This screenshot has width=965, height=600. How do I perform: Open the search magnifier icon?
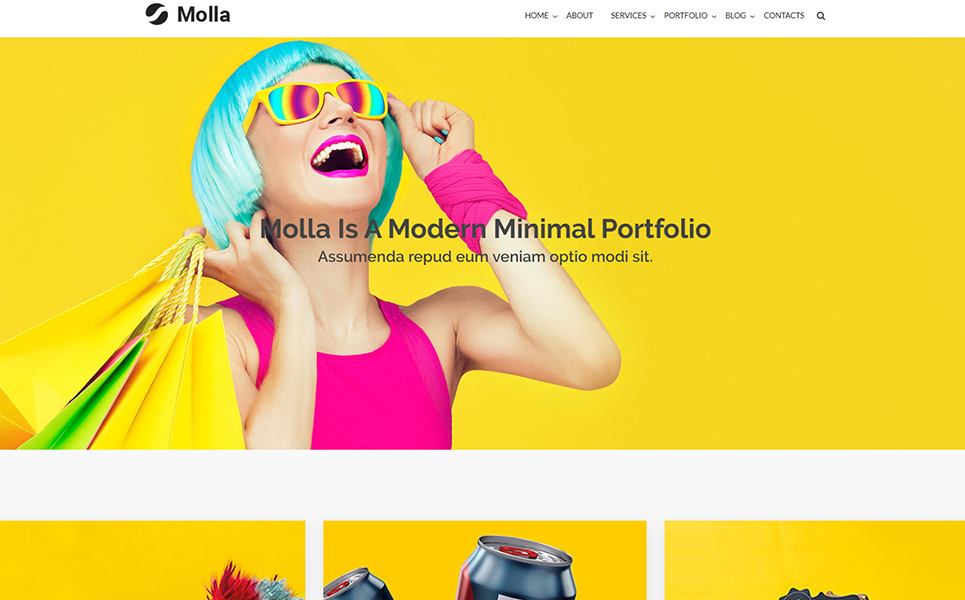pos(820,16)
